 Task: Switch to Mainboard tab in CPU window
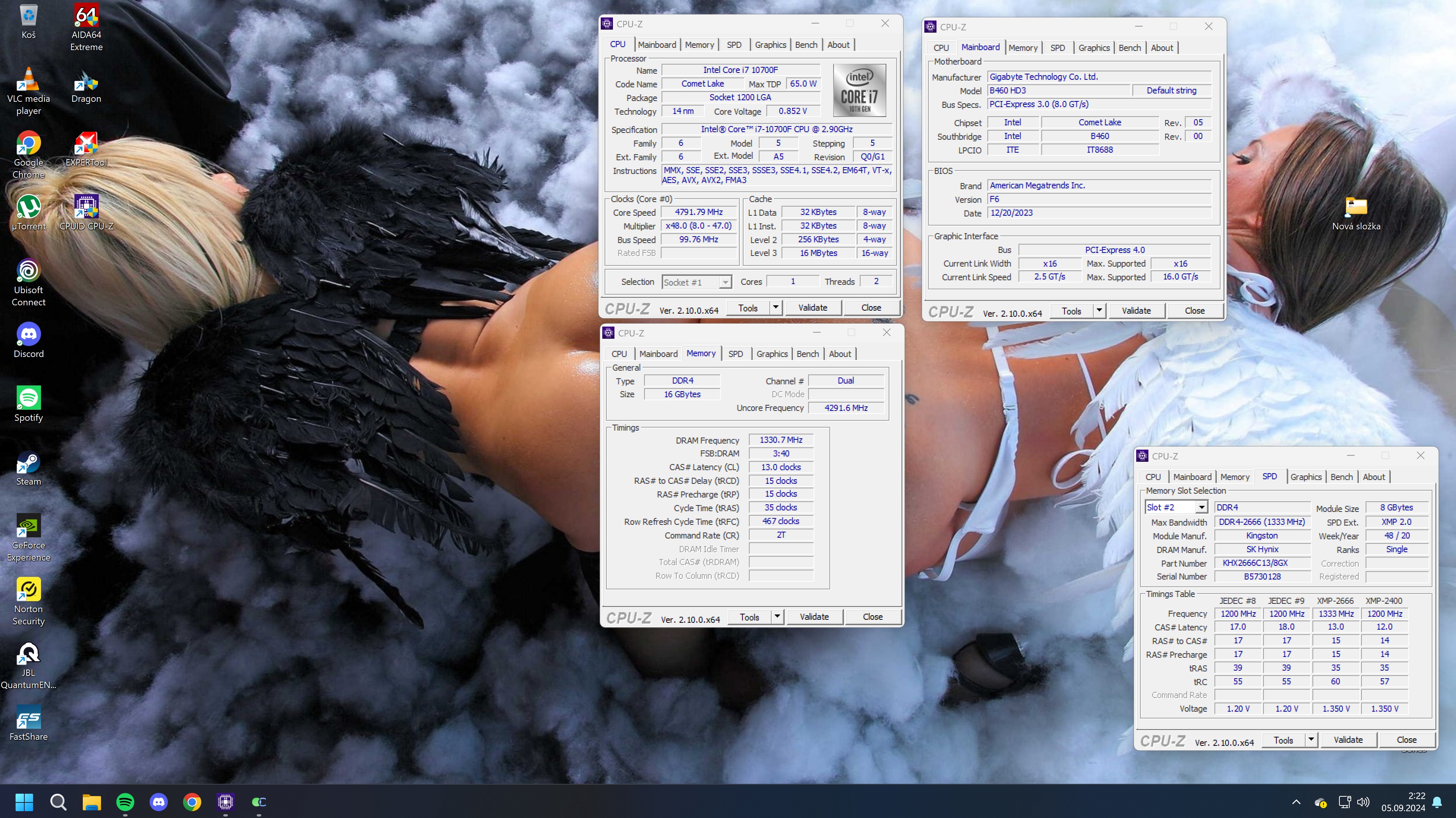pyautogui.click(x=657, y=45)
